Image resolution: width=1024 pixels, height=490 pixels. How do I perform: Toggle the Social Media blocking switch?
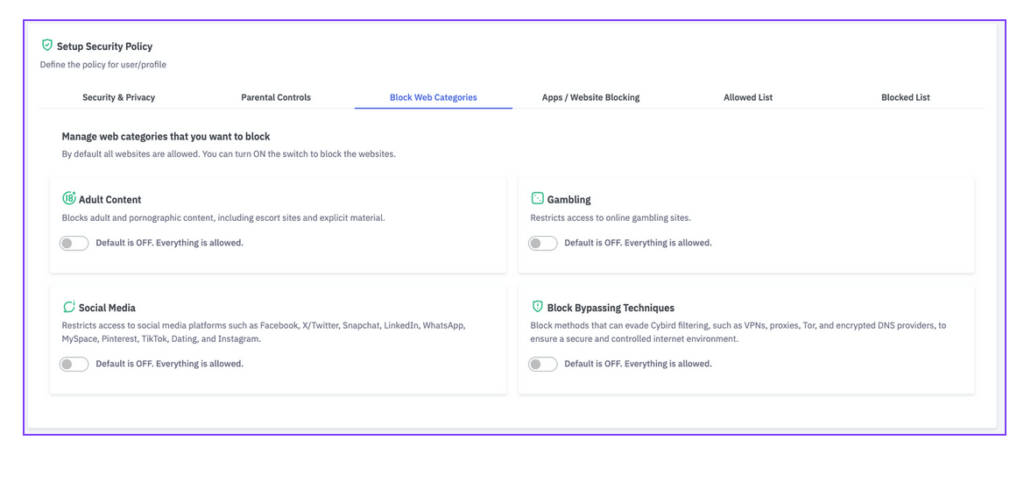(74, 364)
